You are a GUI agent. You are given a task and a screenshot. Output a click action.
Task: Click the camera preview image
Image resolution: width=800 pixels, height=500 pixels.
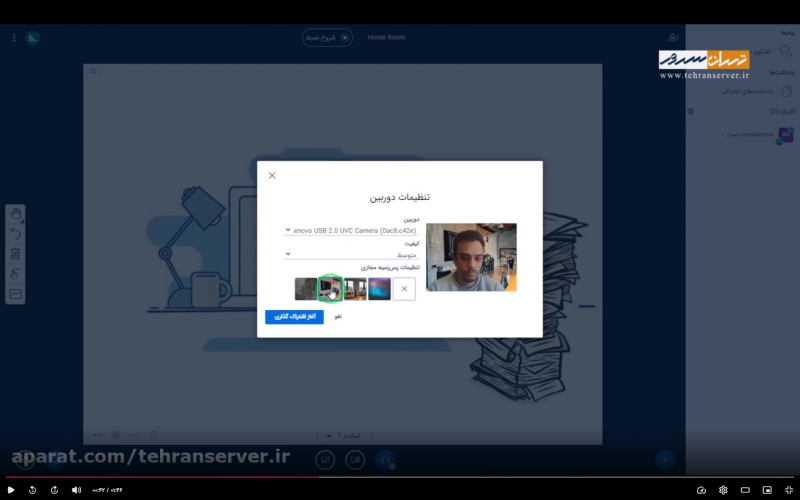click(471, 257)
